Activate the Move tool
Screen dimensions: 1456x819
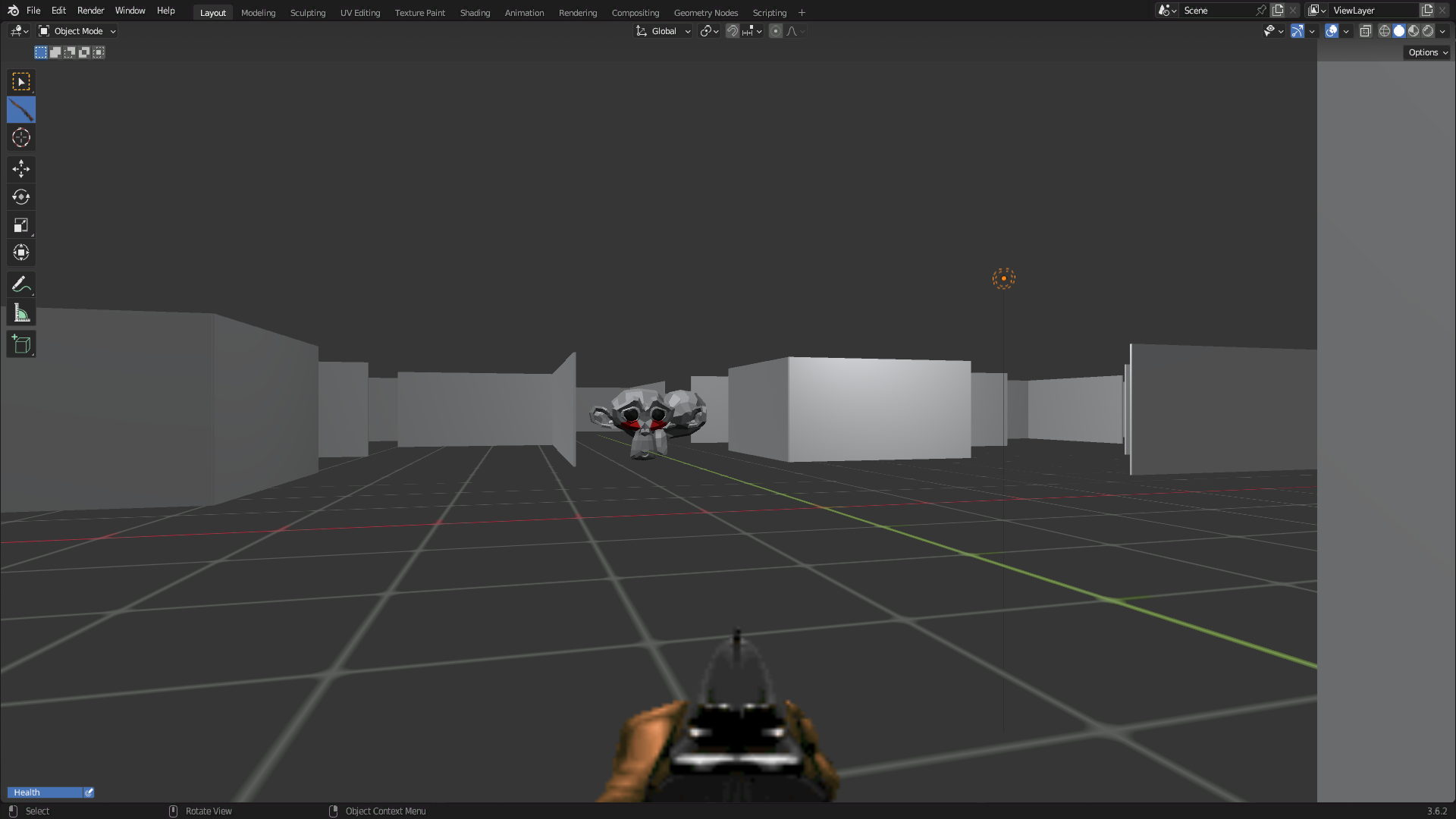[x=21, y=168]
